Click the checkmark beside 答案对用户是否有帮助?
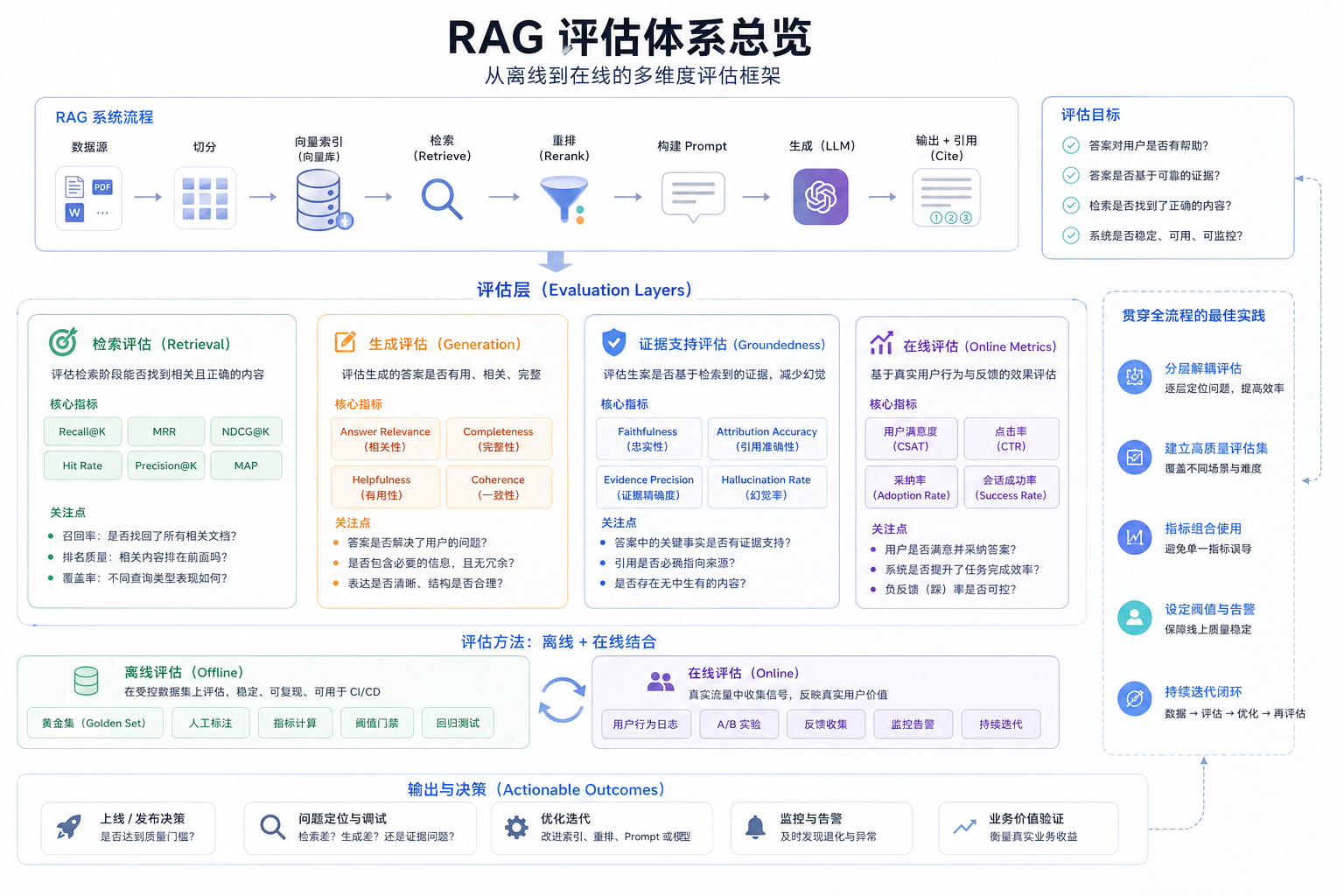This screenshot has height=896, width=1344. tap(1071, 145)
